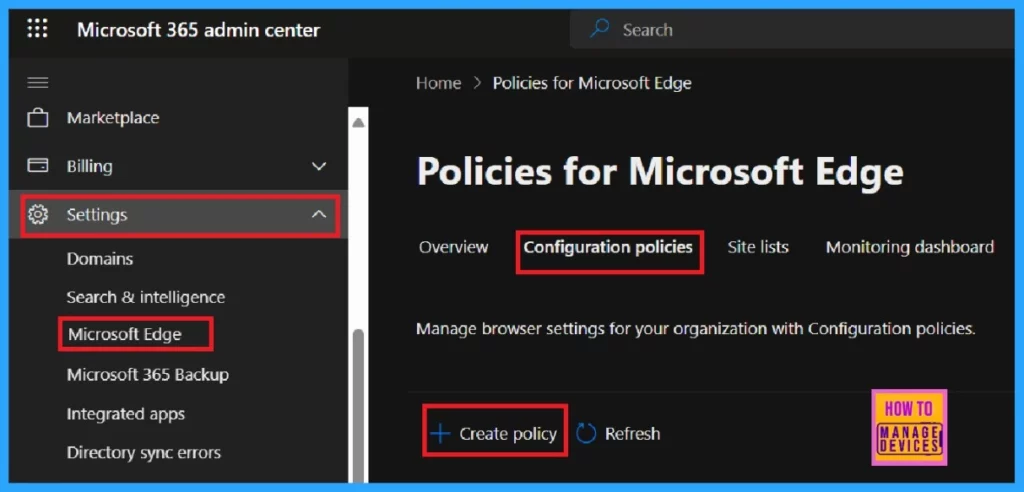The height and width of the screenshot is (492, 1024).
Task: Open the Site lists tab
Action: (758, 248)
